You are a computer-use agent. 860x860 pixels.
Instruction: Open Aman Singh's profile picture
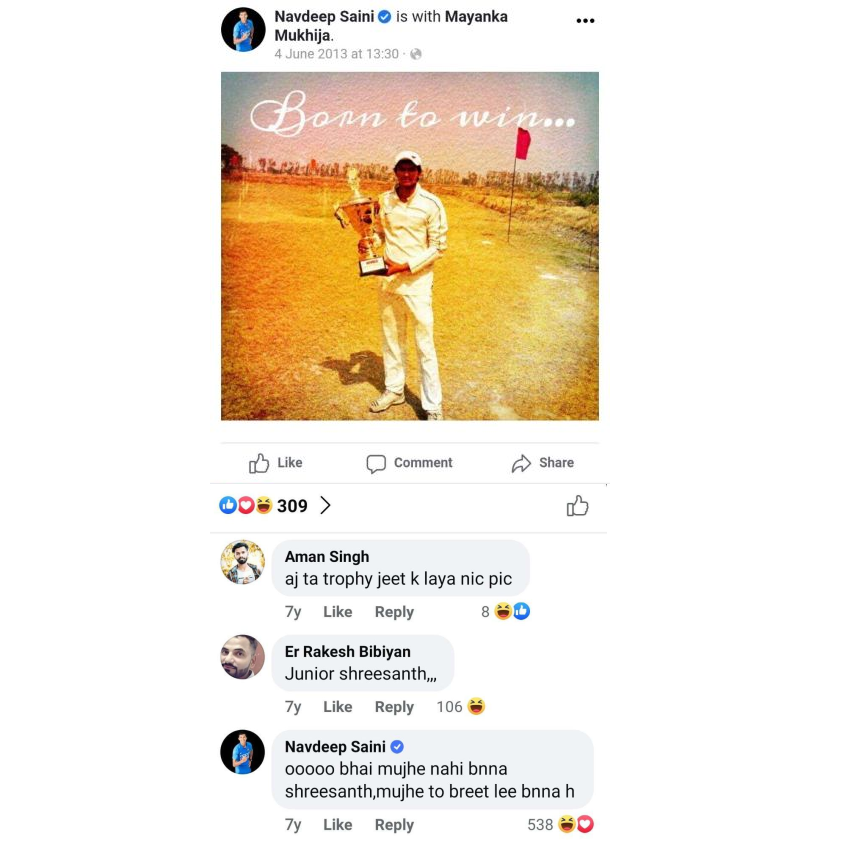(x=242, y=562)
